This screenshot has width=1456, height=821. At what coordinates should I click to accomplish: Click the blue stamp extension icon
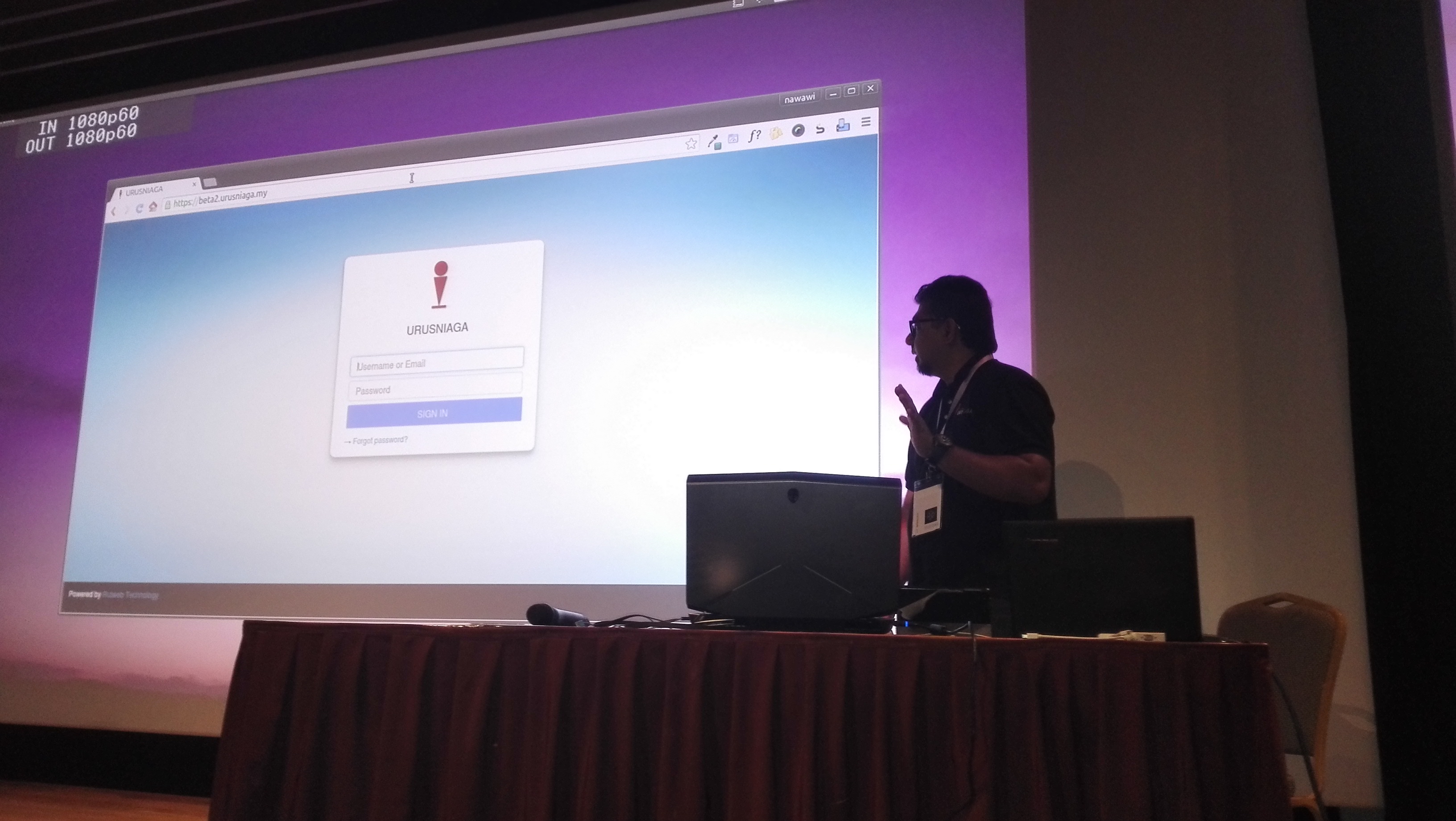pos(843,125)
